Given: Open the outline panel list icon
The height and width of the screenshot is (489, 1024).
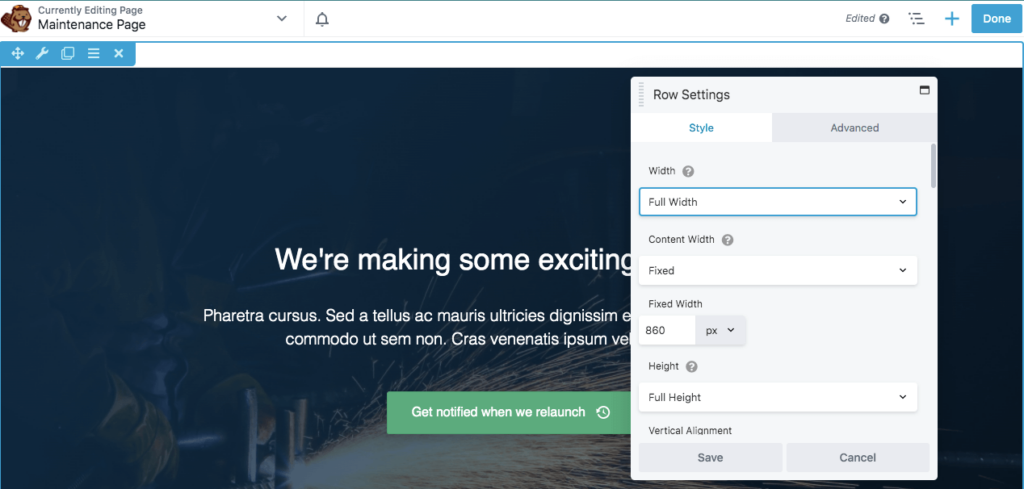Looking at the screenshot, I should click(915, 19).
